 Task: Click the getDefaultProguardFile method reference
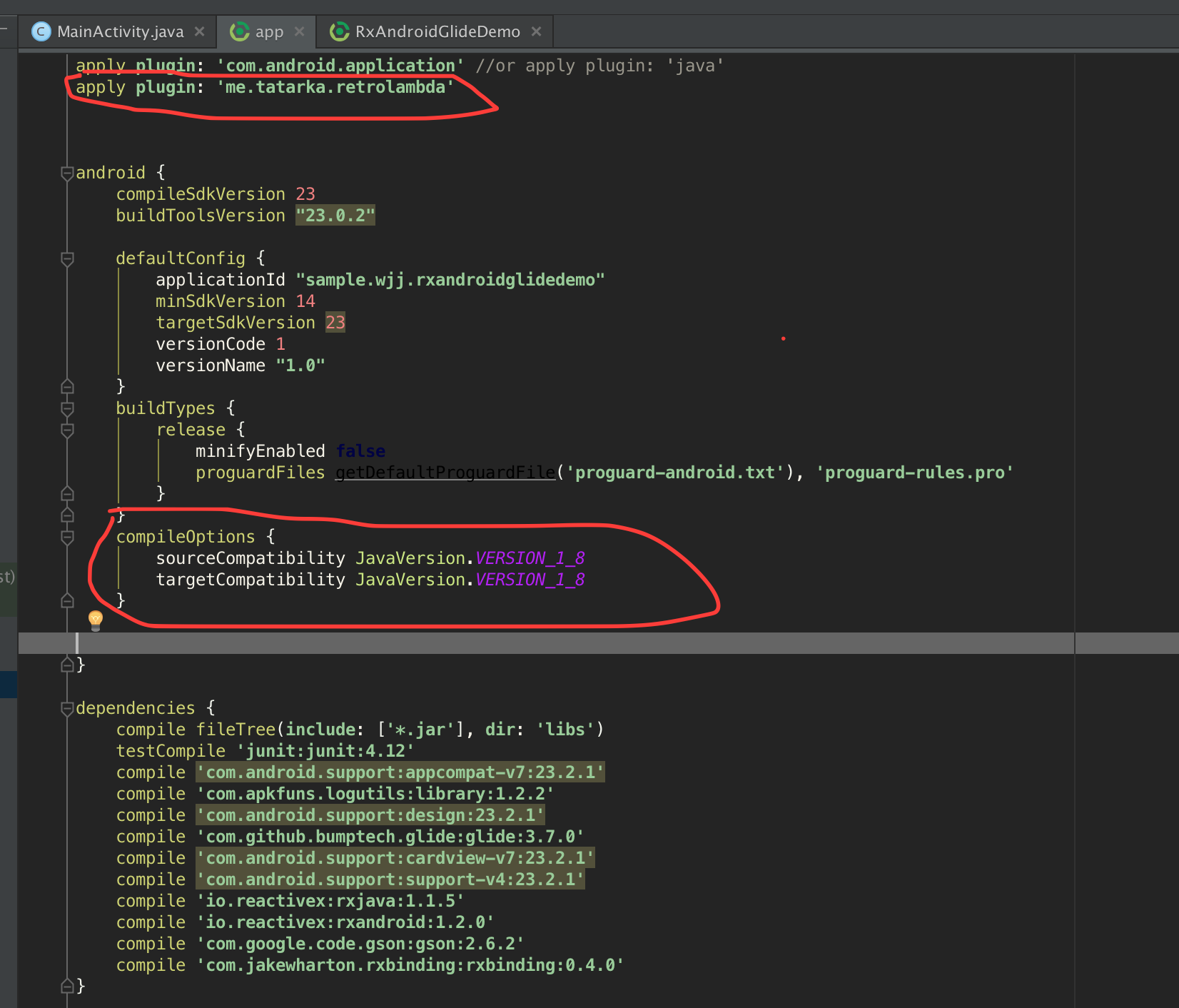[x=445, y=473]
